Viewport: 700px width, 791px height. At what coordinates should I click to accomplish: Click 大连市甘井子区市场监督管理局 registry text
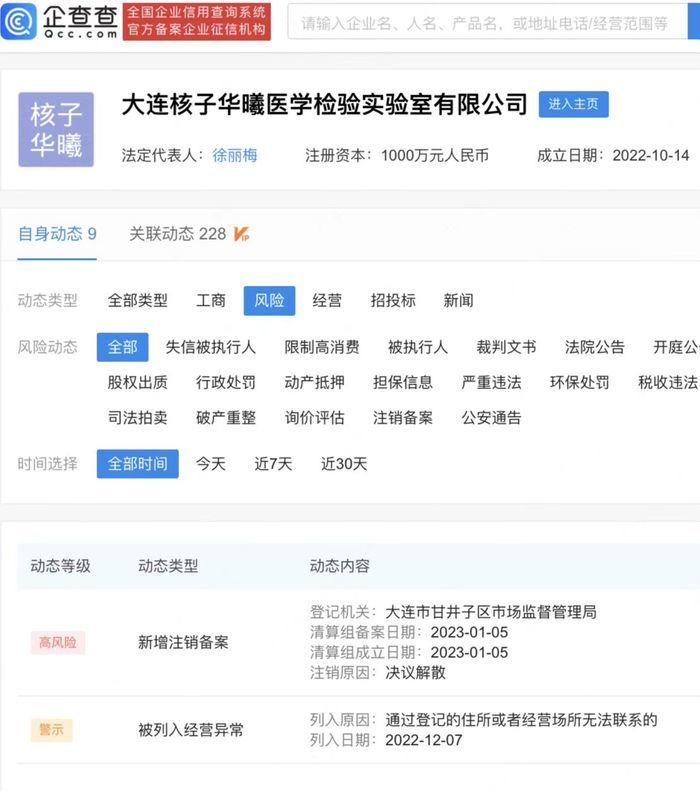click(491, 612)
